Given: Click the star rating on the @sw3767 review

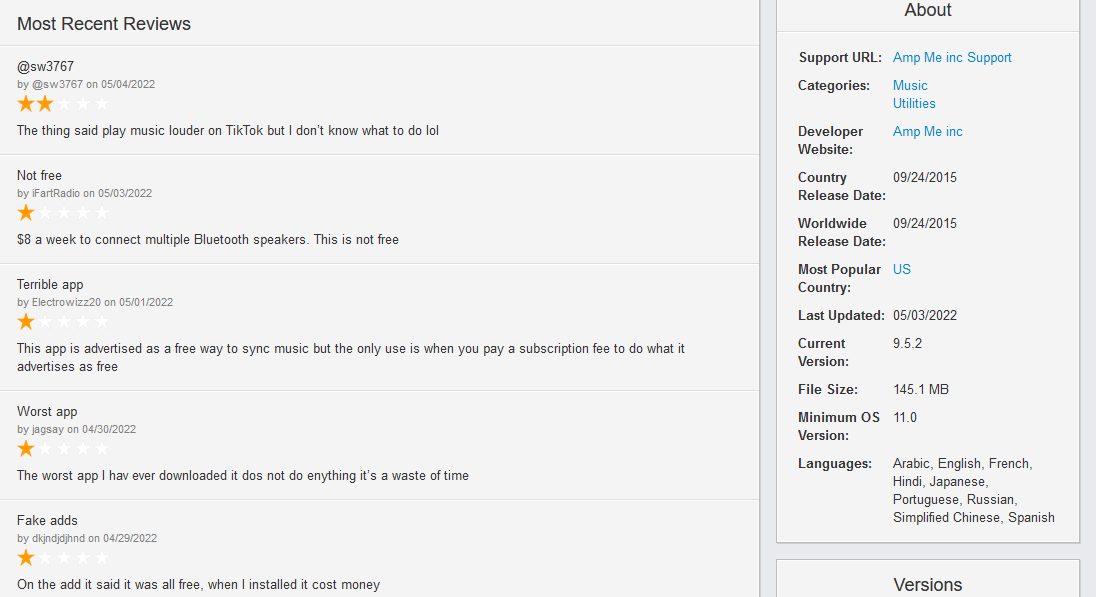Looking at the screenshot, I should 62,103.
